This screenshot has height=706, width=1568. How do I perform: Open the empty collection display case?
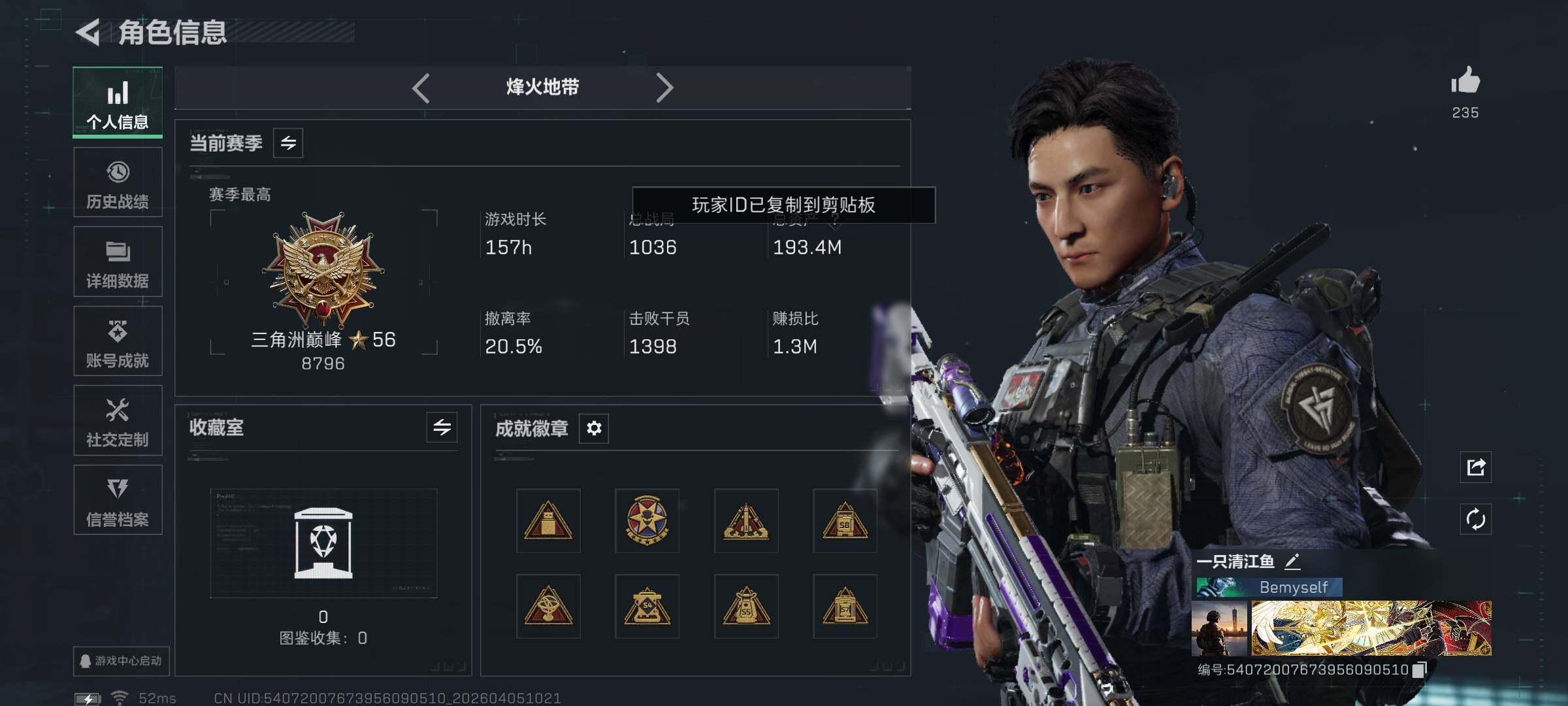click(323, 543)
